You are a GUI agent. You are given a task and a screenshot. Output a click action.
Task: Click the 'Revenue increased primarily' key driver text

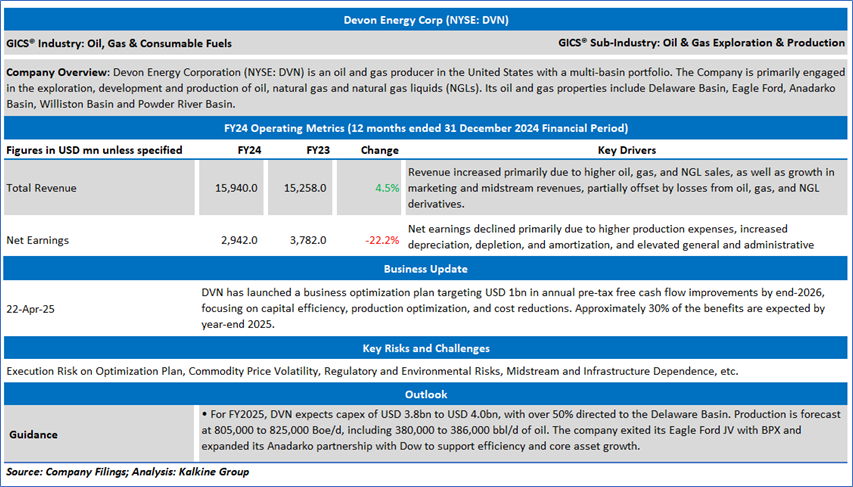[621, 188]
